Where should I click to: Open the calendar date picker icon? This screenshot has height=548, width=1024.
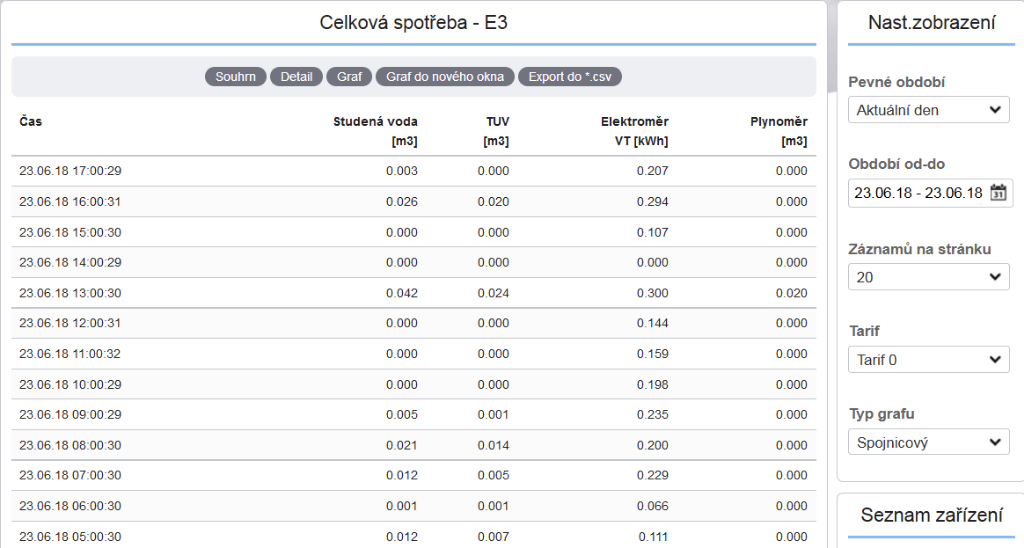[x=998, y=193]
